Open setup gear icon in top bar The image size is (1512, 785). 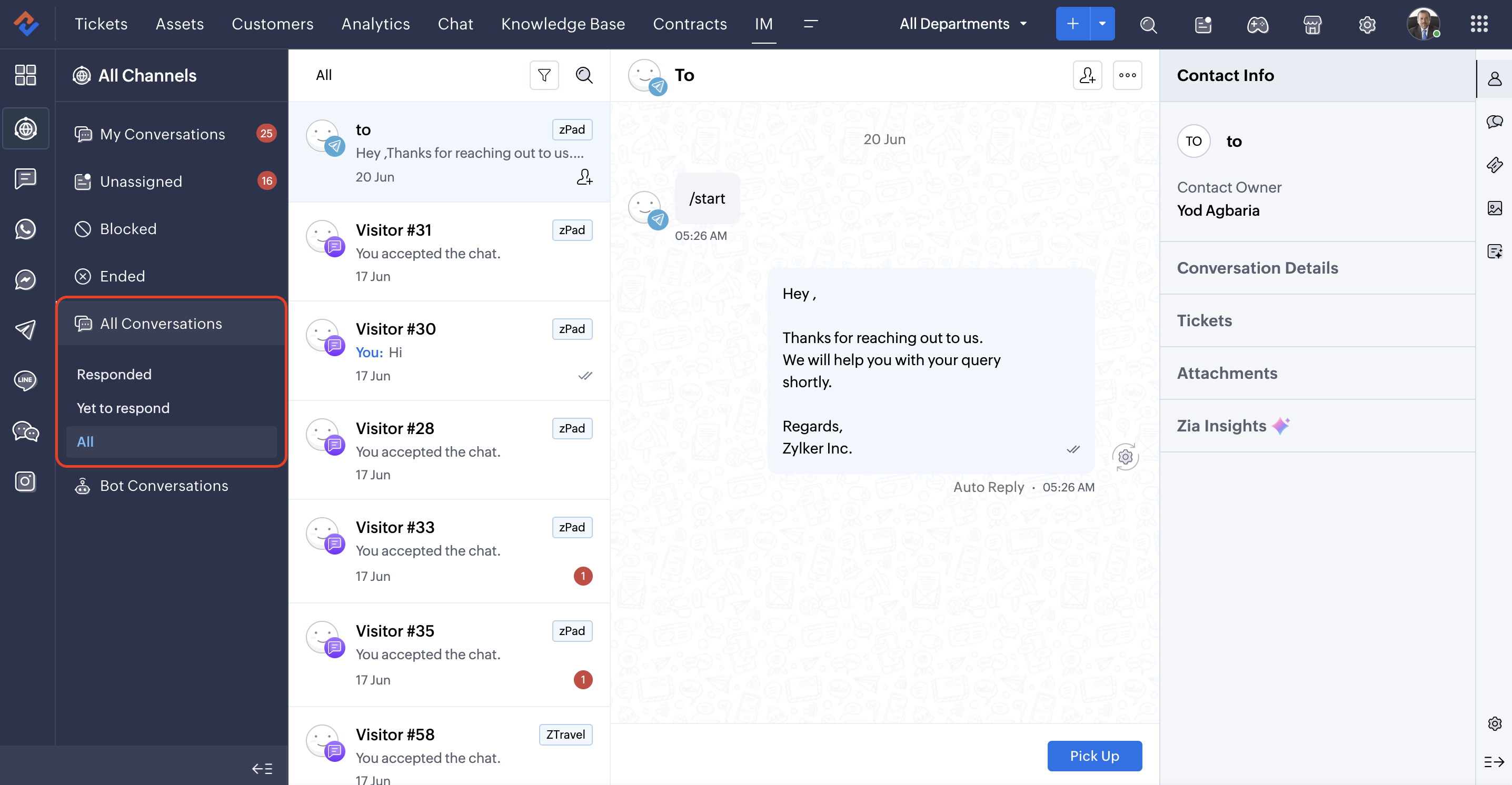[1367, 25]
